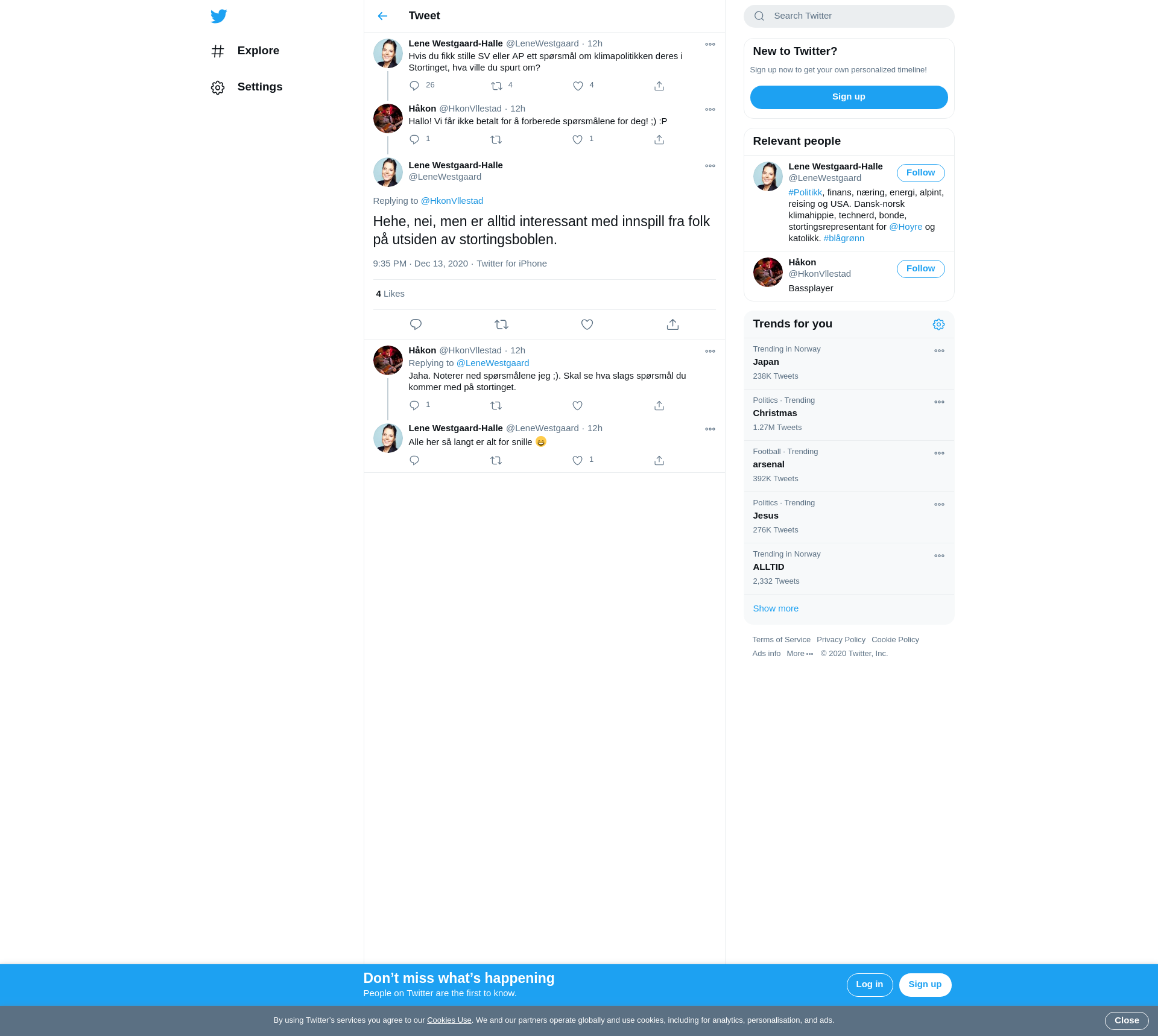Open Trends for you settings gear

pos(938,324)
